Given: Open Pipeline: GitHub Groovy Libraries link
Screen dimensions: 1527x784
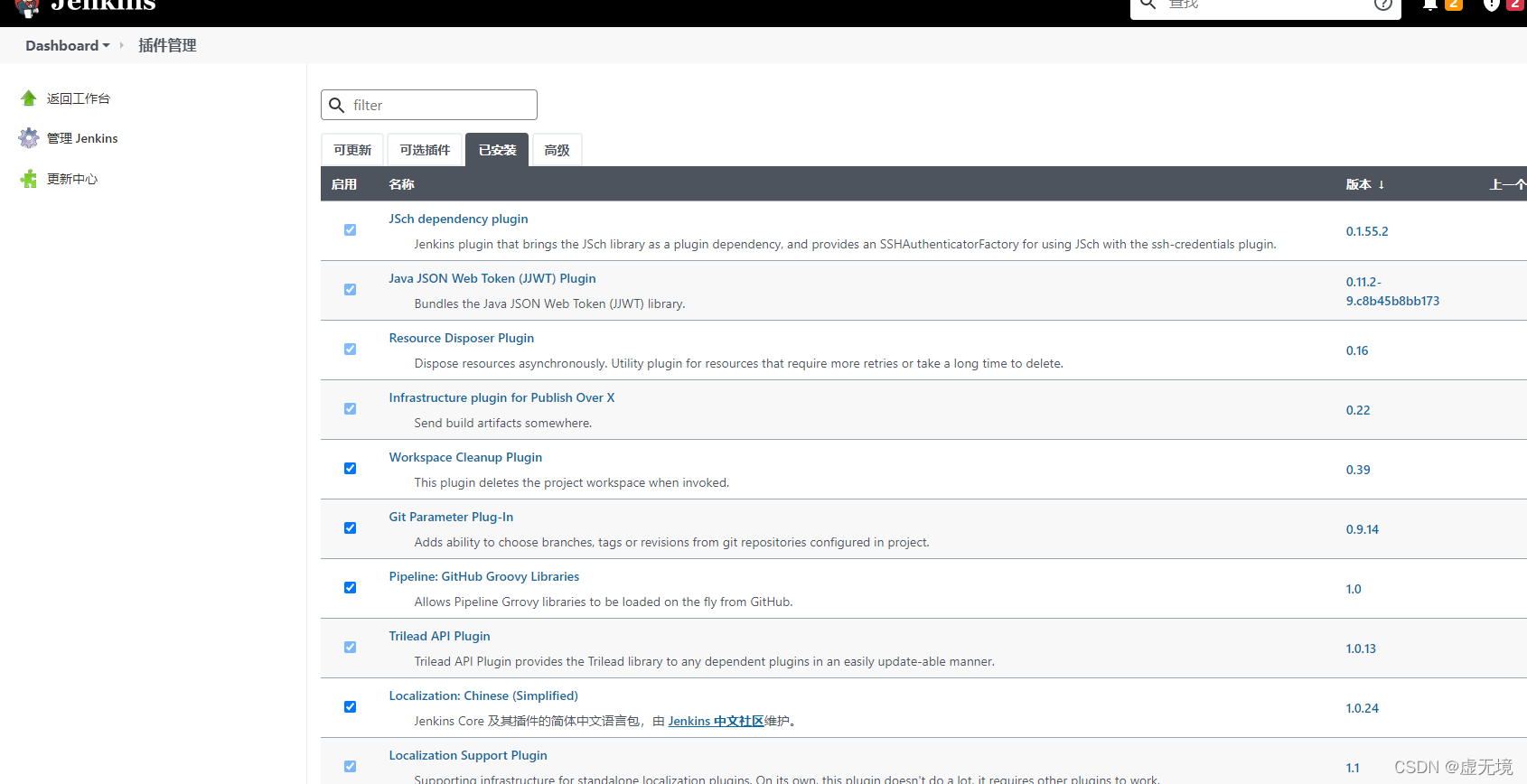Looking at the screenshot, I should [484, 577].
